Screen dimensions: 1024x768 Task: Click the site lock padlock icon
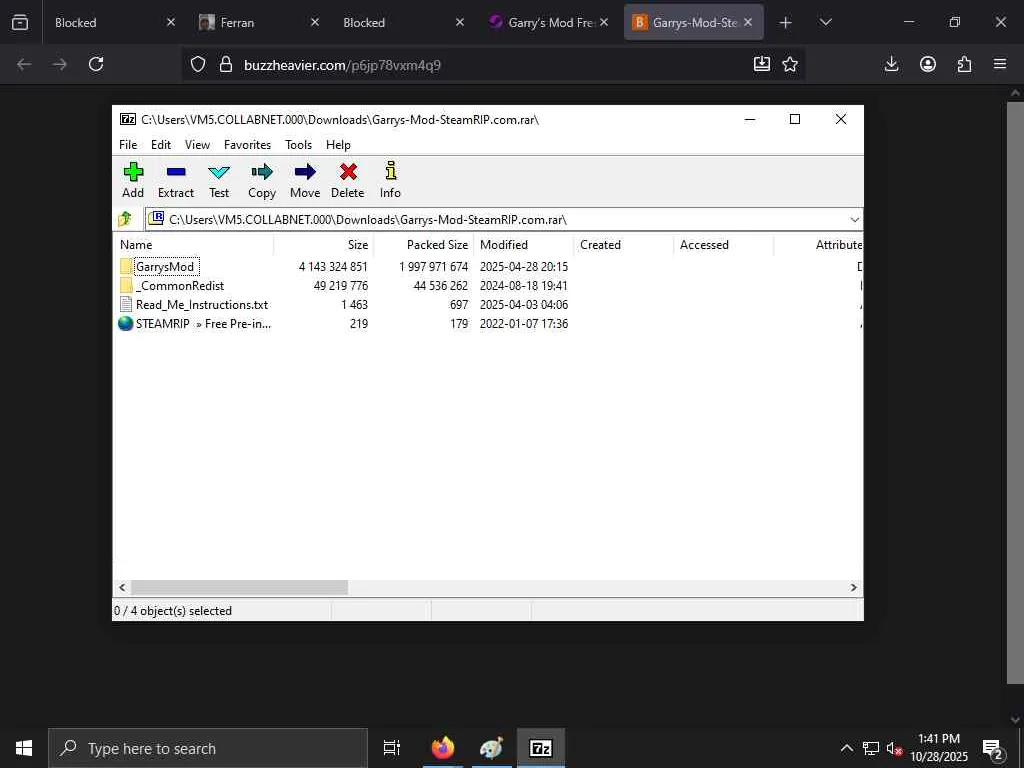click(226, 64)
